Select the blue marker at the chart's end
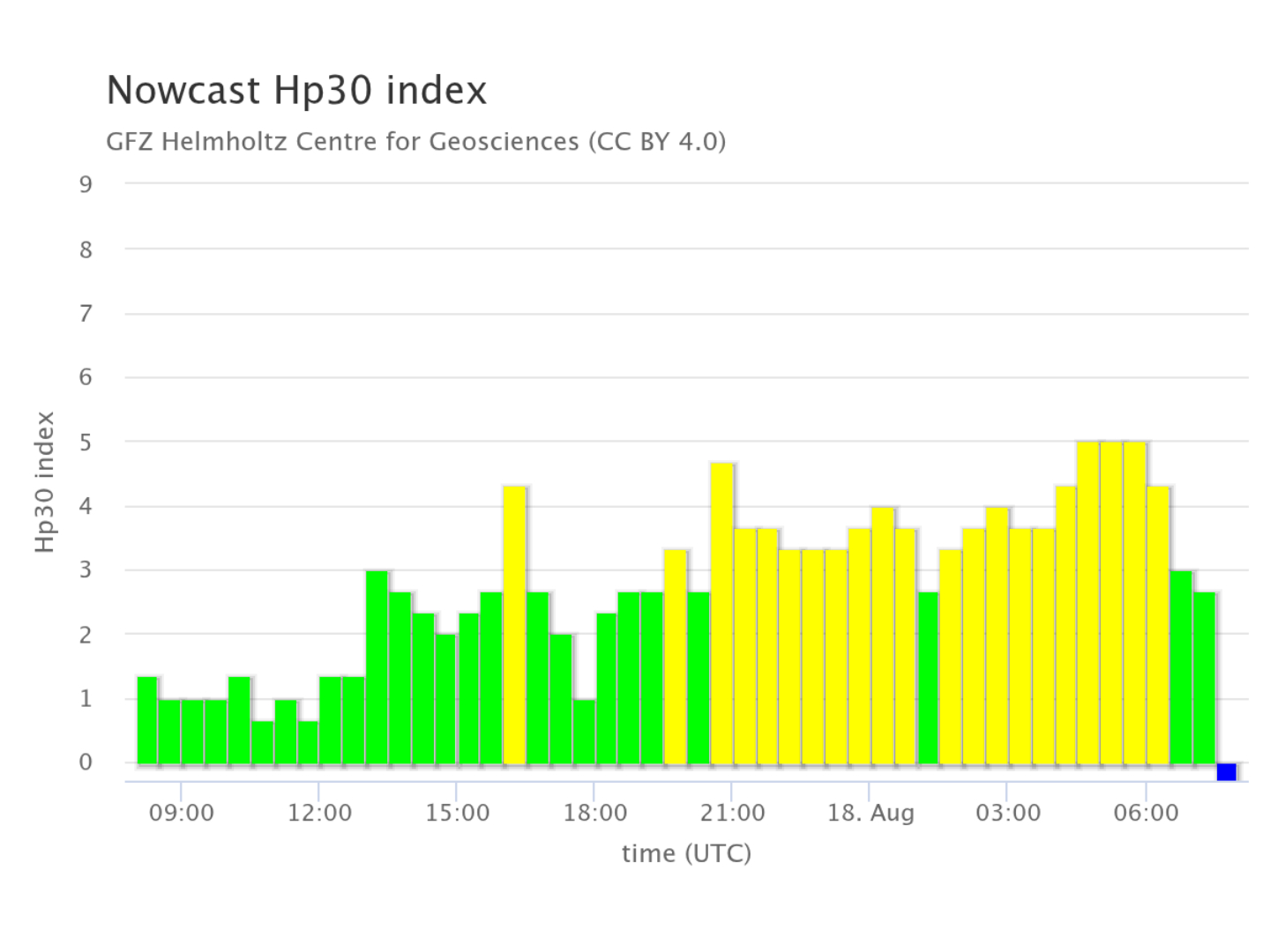 1226,772
